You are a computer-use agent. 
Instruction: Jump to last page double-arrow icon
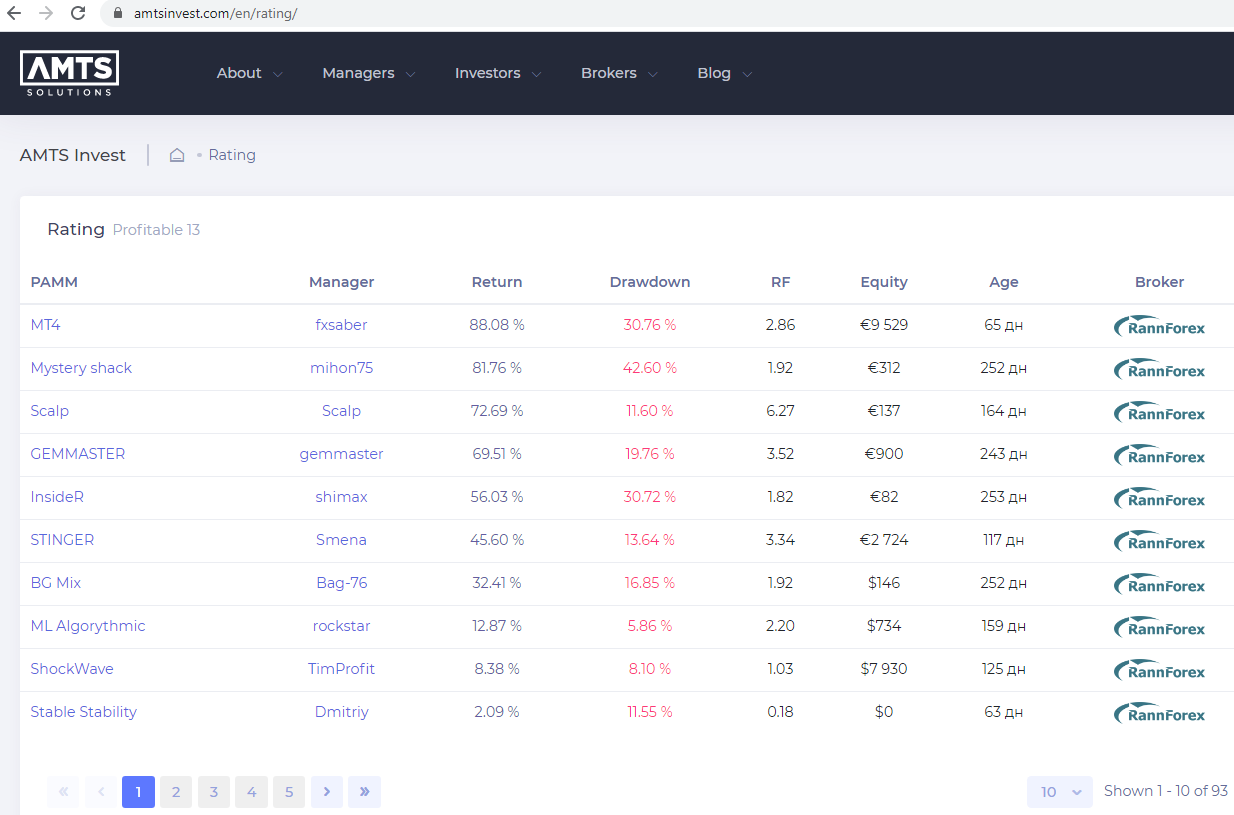pyautogui.click(x=364, y=792)
